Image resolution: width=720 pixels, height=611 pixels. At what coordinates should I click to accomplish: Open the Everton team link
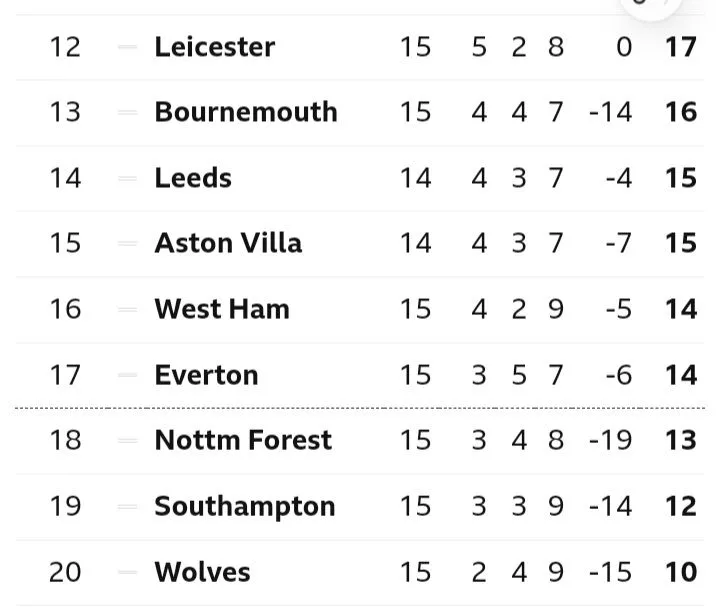pos(206,375)
